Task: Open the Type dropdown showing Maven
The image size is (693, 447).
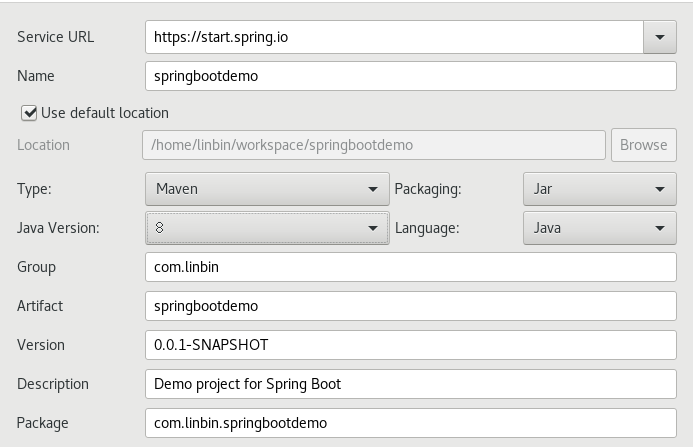Action: tap(266, 188)
